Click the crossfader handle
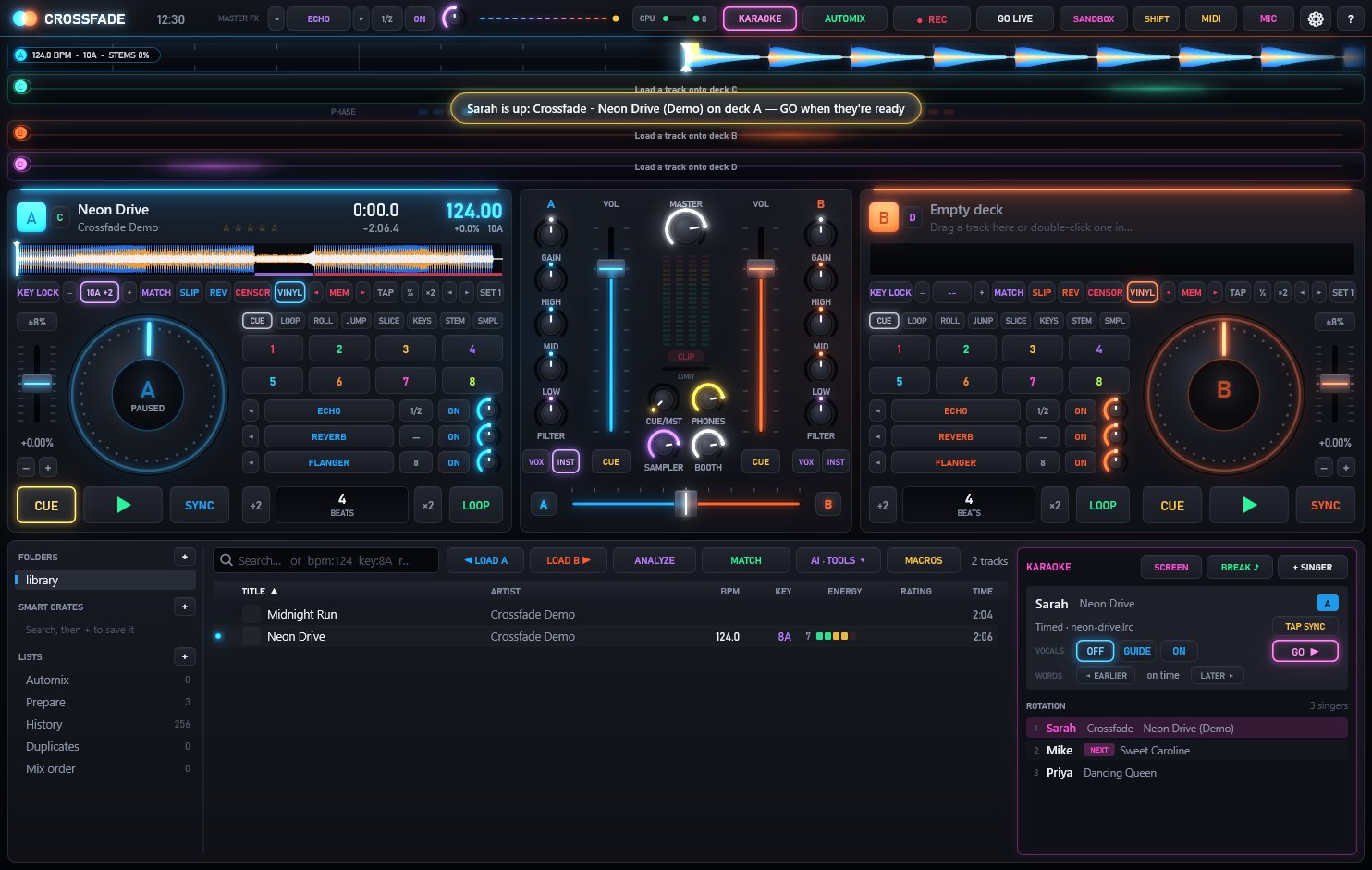Viewport: 1372px width, 870px height. pyautogui.click(x=686, y=503)
